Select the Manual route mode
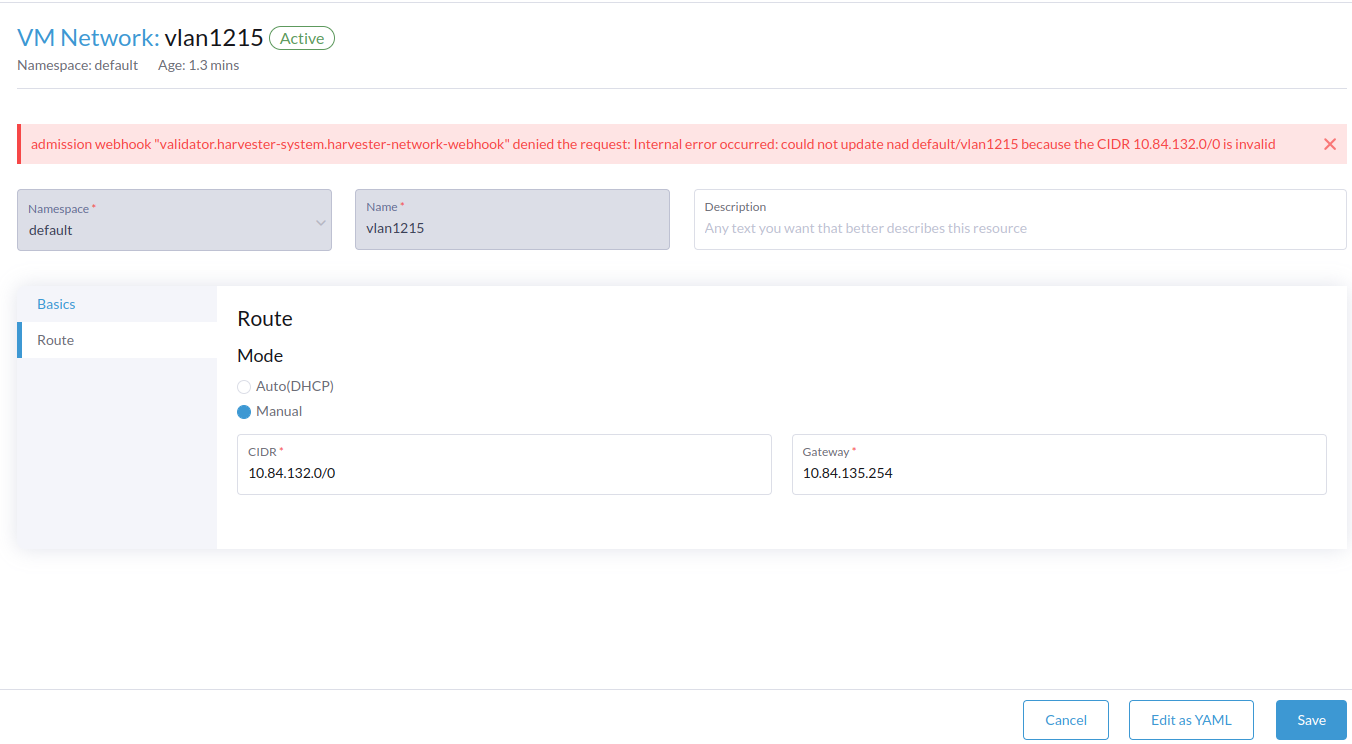 pos(243,411)
